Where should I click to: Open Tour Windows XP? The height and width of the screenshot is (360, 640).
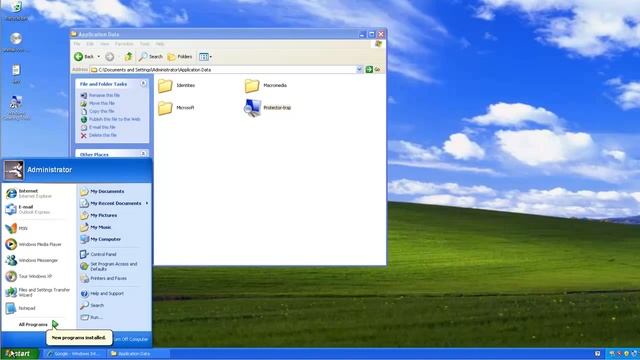[29, 276]
